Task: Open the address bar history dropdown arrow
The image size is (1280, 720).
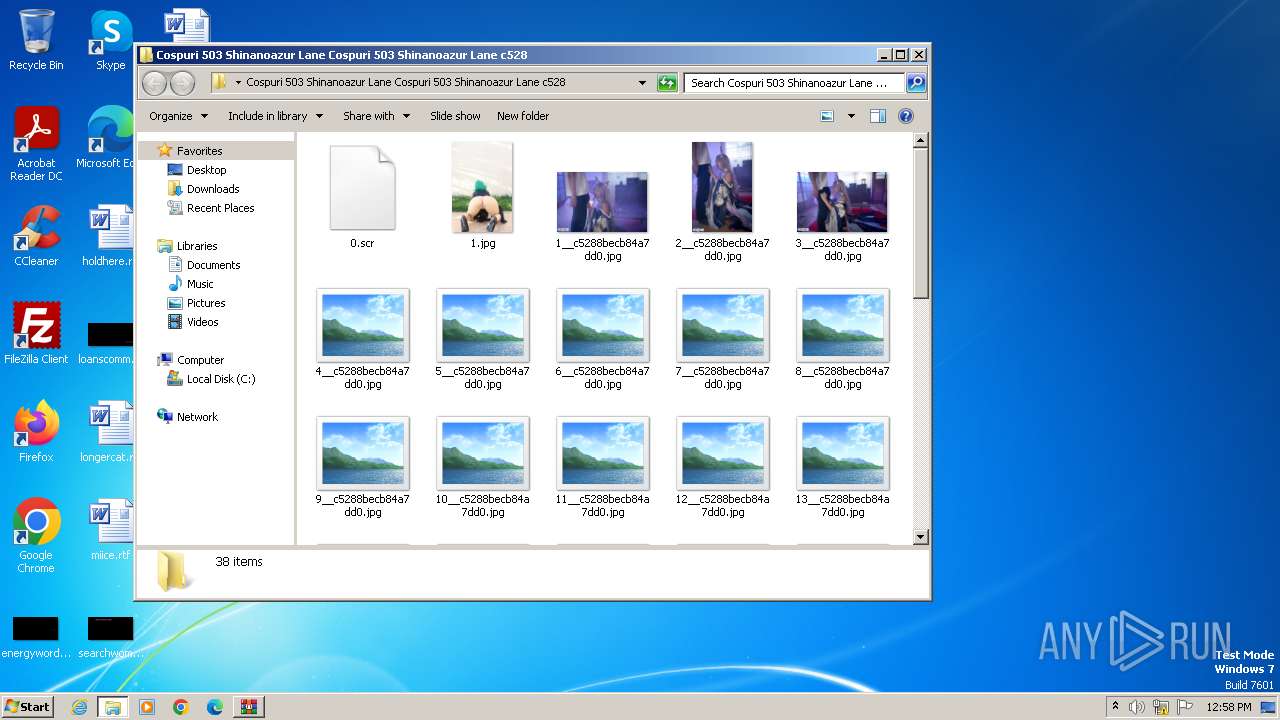Action: pos(642,83)
